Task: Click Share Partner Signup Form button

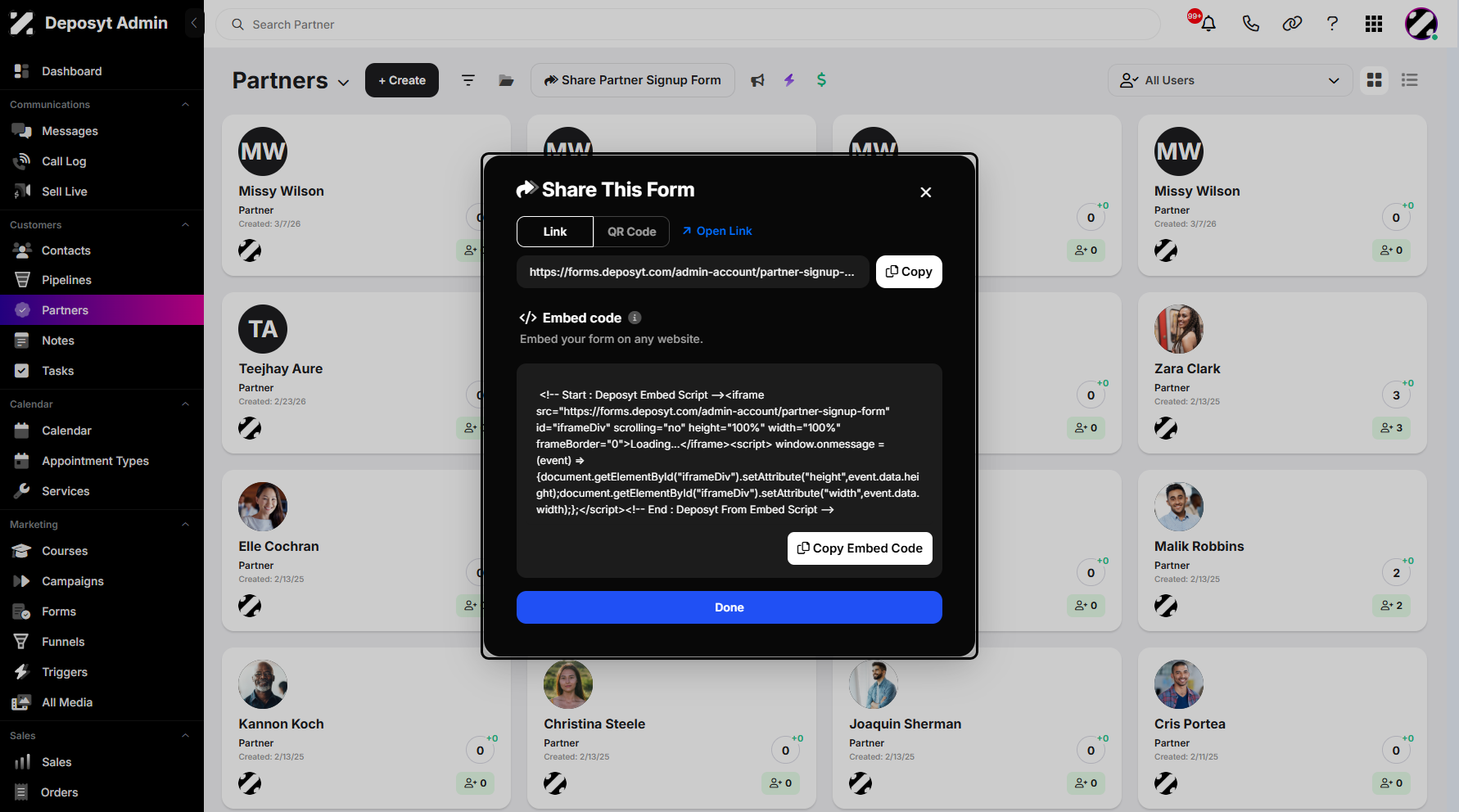Action: 633,80
